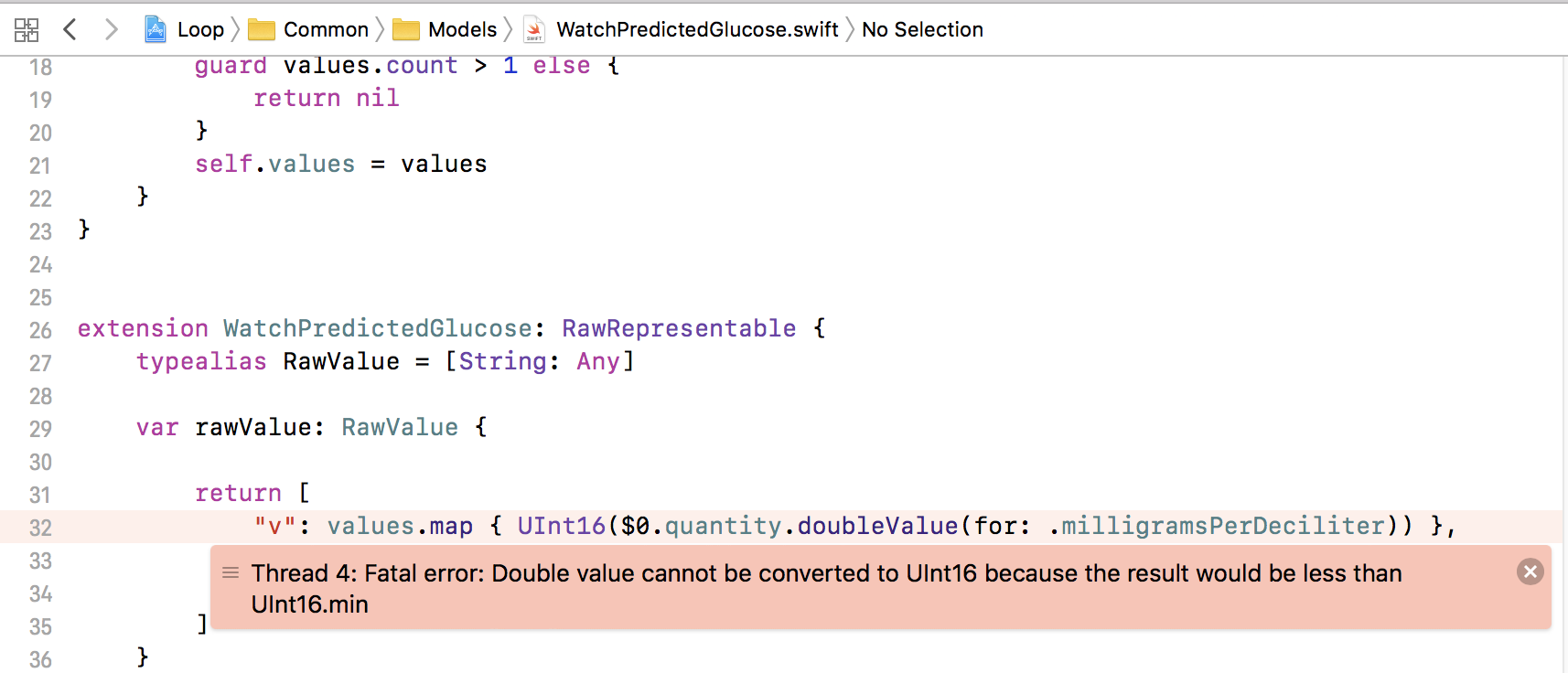Click the Models folder icon
Viewport: 1568px width, 673px height.
[406, 30]
